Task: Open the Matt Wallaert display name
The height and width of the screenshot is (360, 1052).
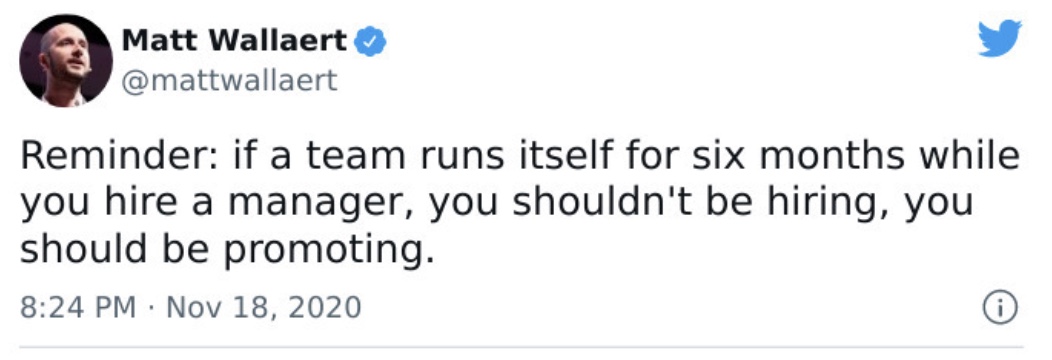Action: point(234,42)
